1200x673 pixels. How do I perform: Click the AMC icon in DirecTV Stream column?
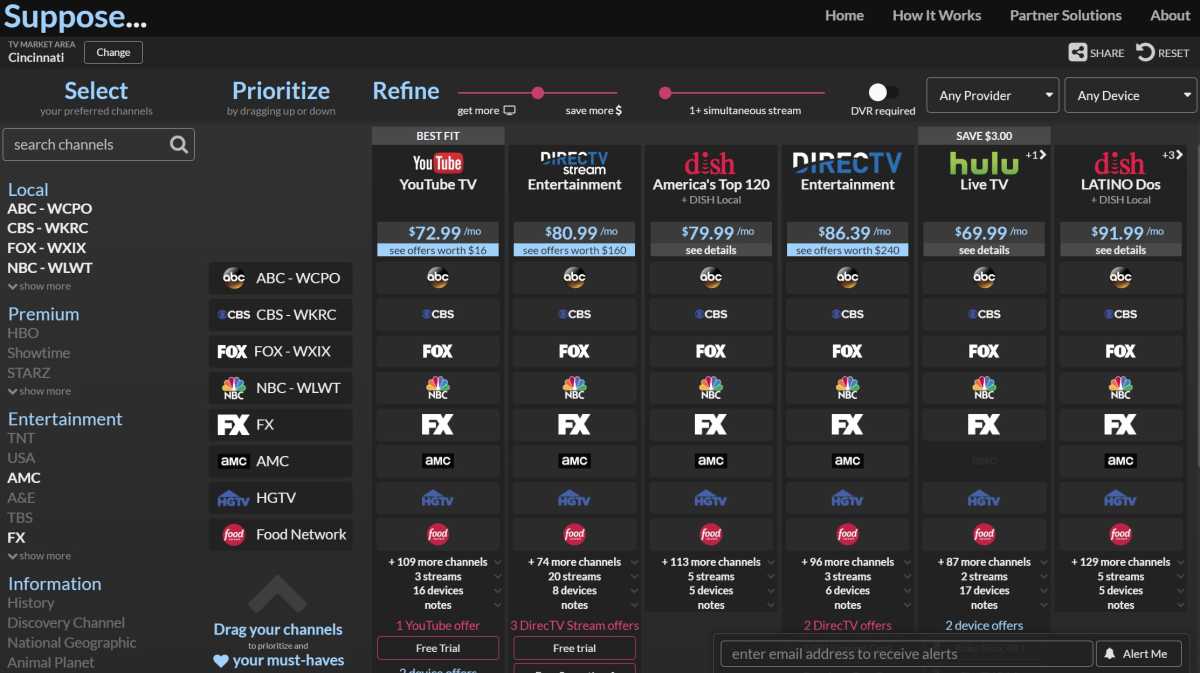click(574, 461)
